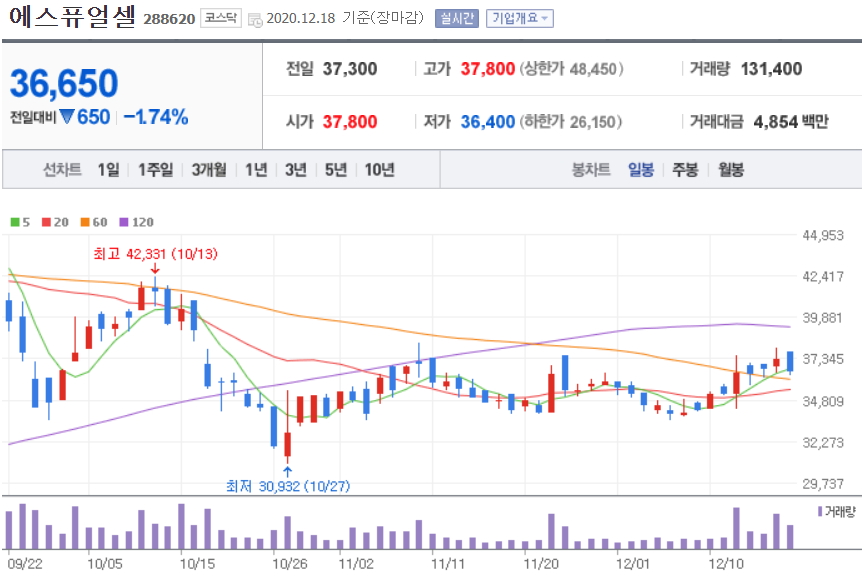The height and width of the screenshot is (575, 862).
Task: Click the 12/10 date axis label
Action: tap(726, 564)
